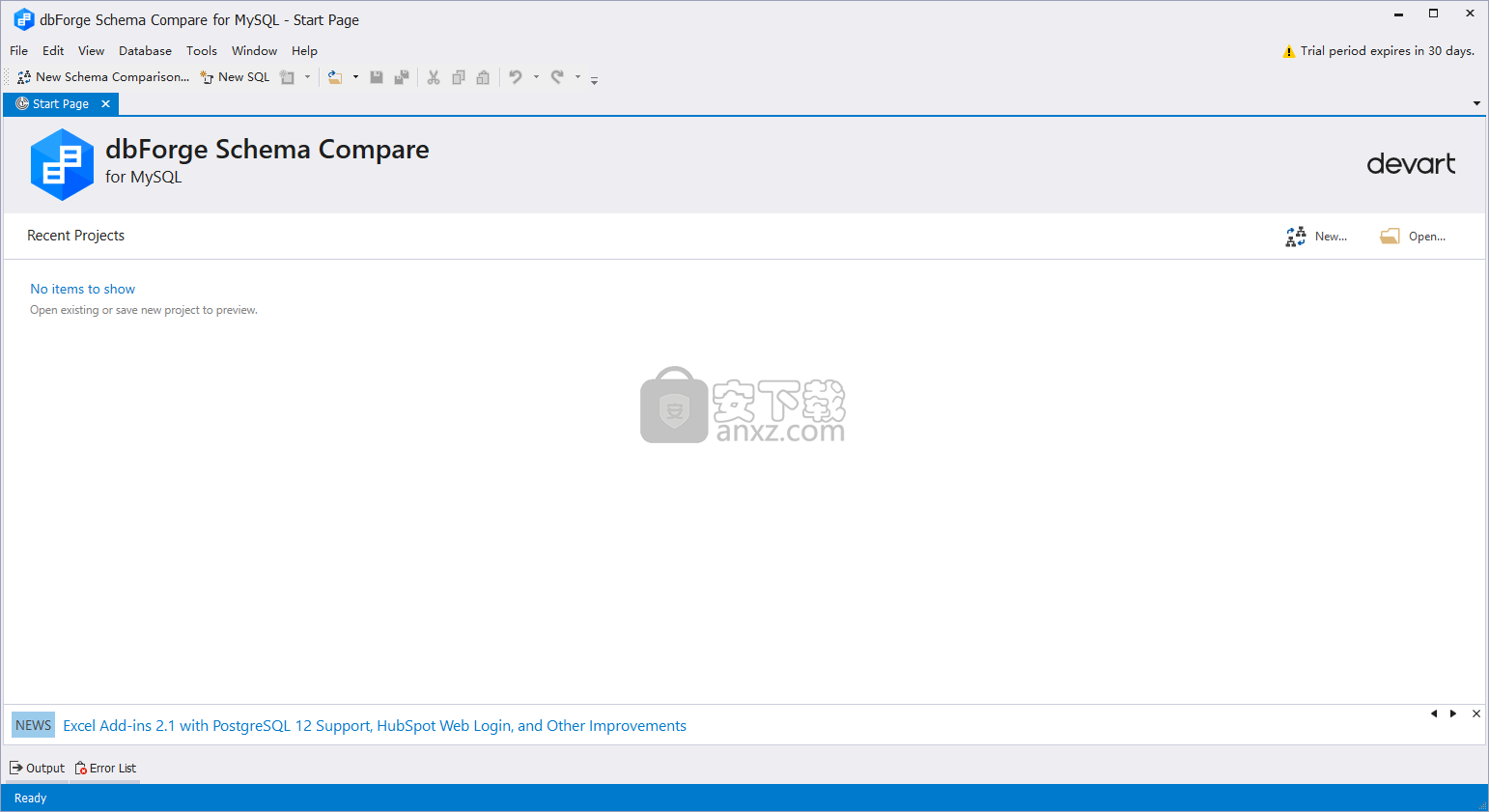Click New... in Recent Projects

click(1317, 237)
